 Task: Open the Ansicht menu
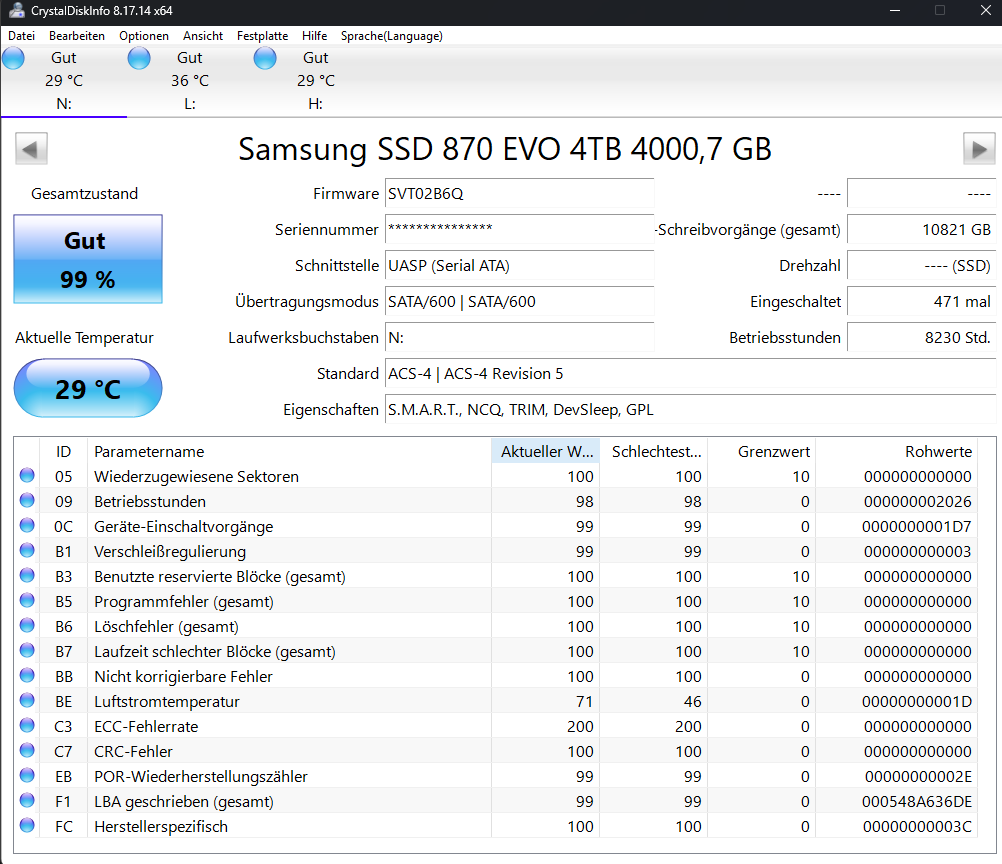[203, 36]
